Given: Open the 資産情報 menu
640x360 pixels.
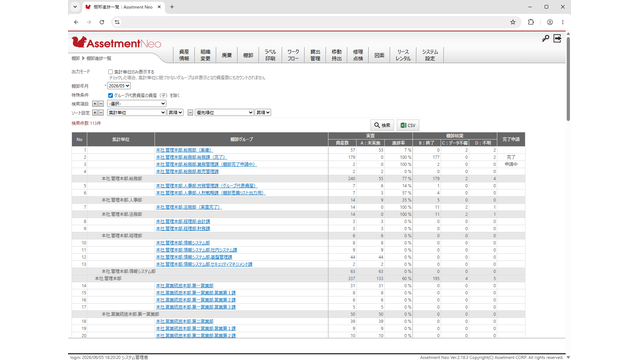Looking at the screenshot, I should pos(184,55).
